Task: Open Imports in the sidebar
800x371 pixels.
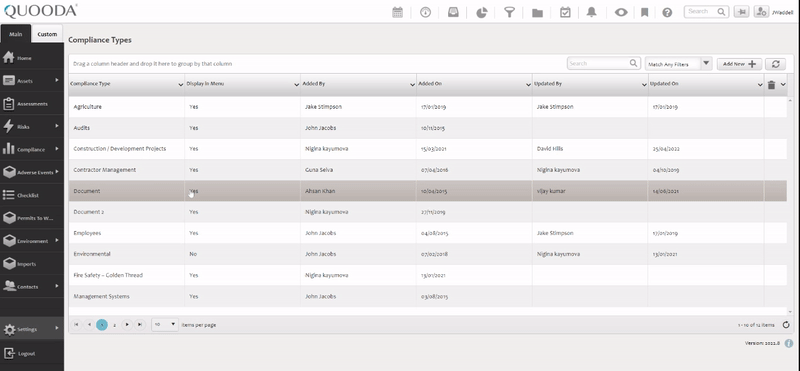Action: pyautogui.click(x=32, y=264)
